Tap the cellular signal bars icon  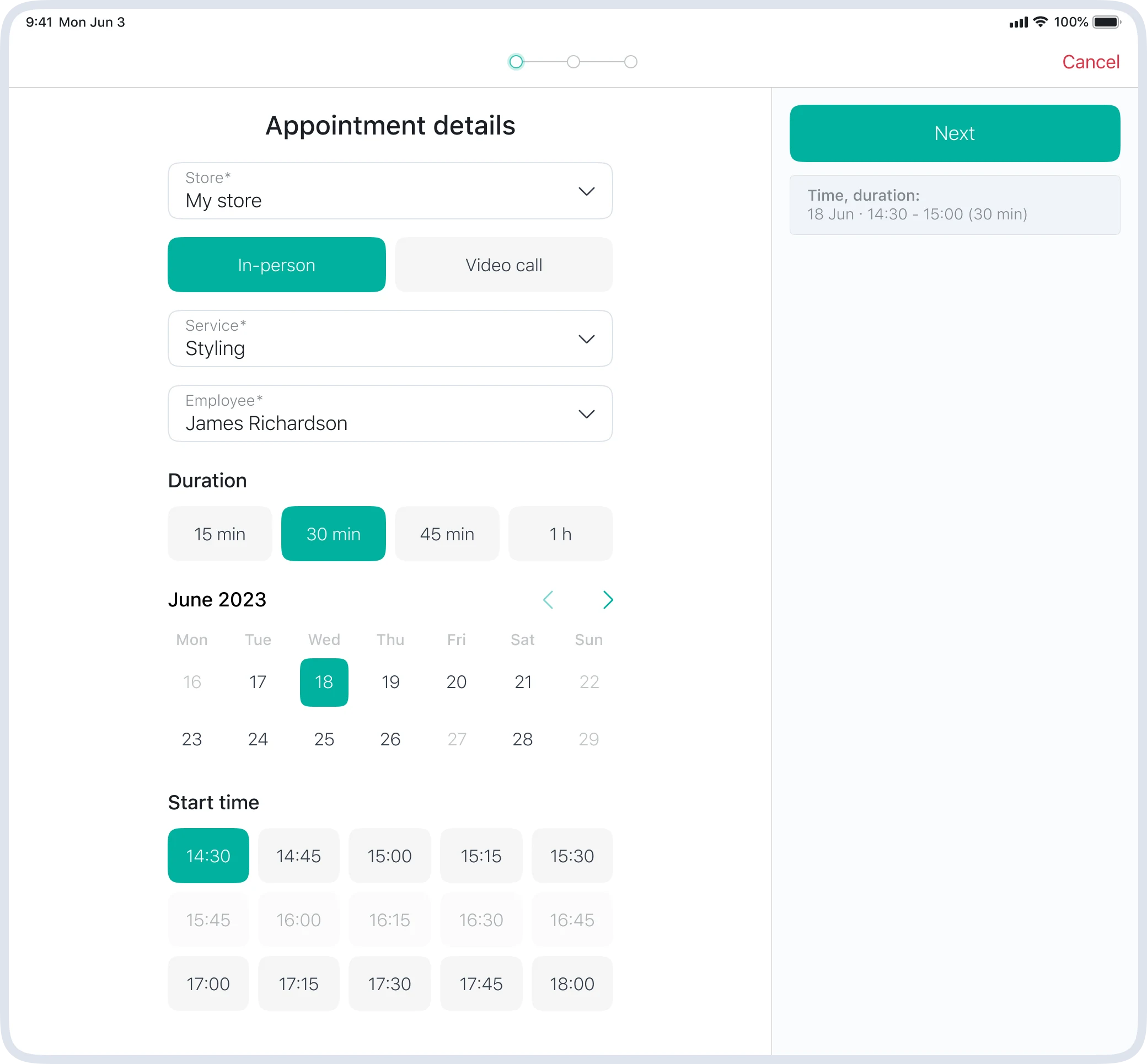tap(1019, 23)
